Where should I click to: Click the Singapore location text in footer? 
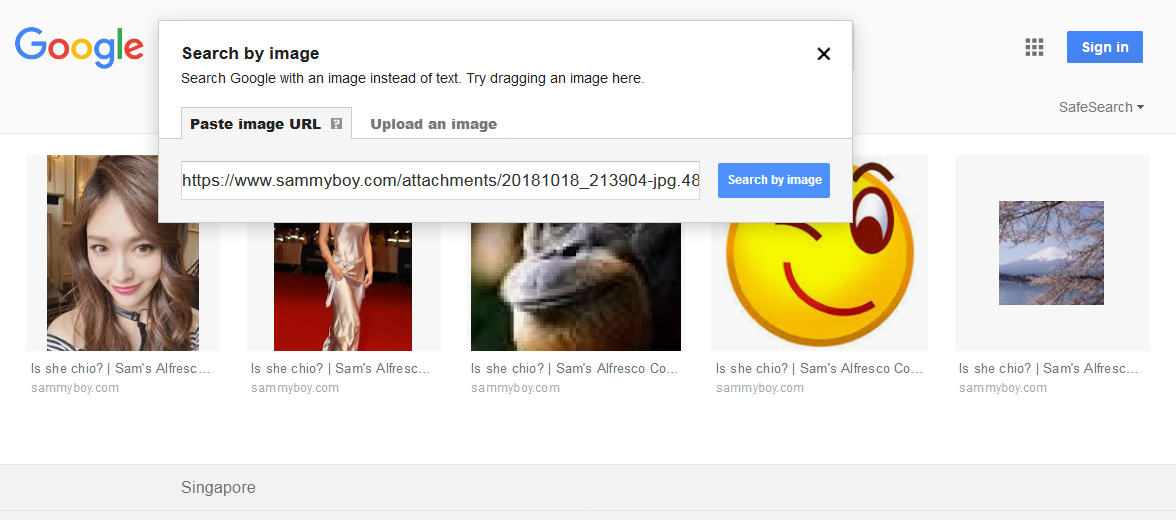click(218, 488)
